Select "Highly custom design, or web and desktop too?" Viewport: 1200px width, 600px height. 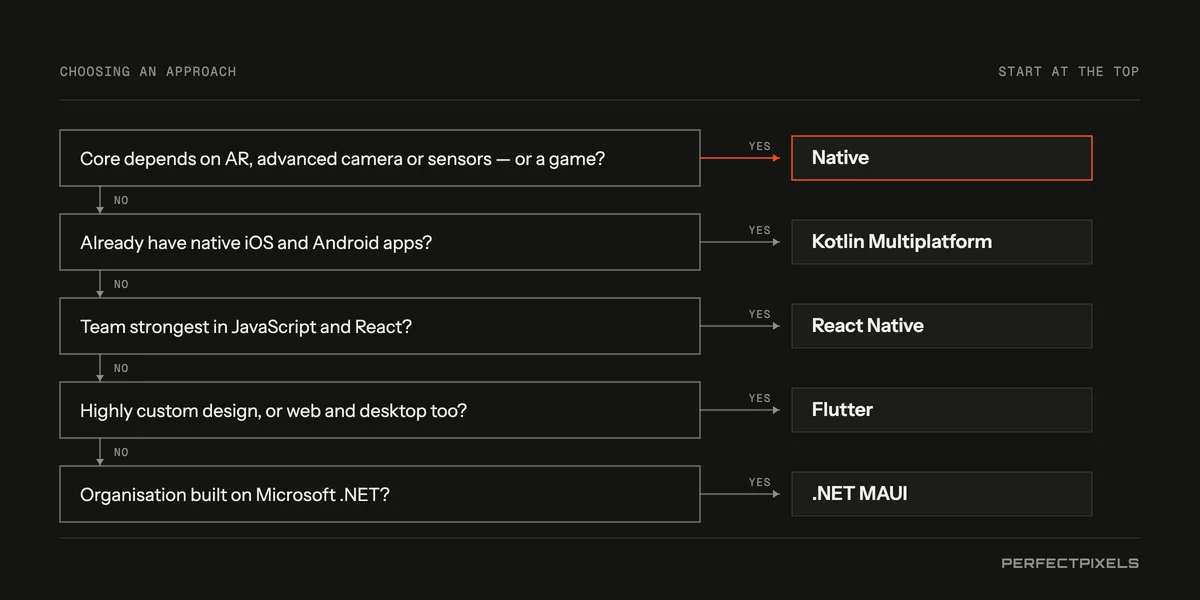pos(380,410)
